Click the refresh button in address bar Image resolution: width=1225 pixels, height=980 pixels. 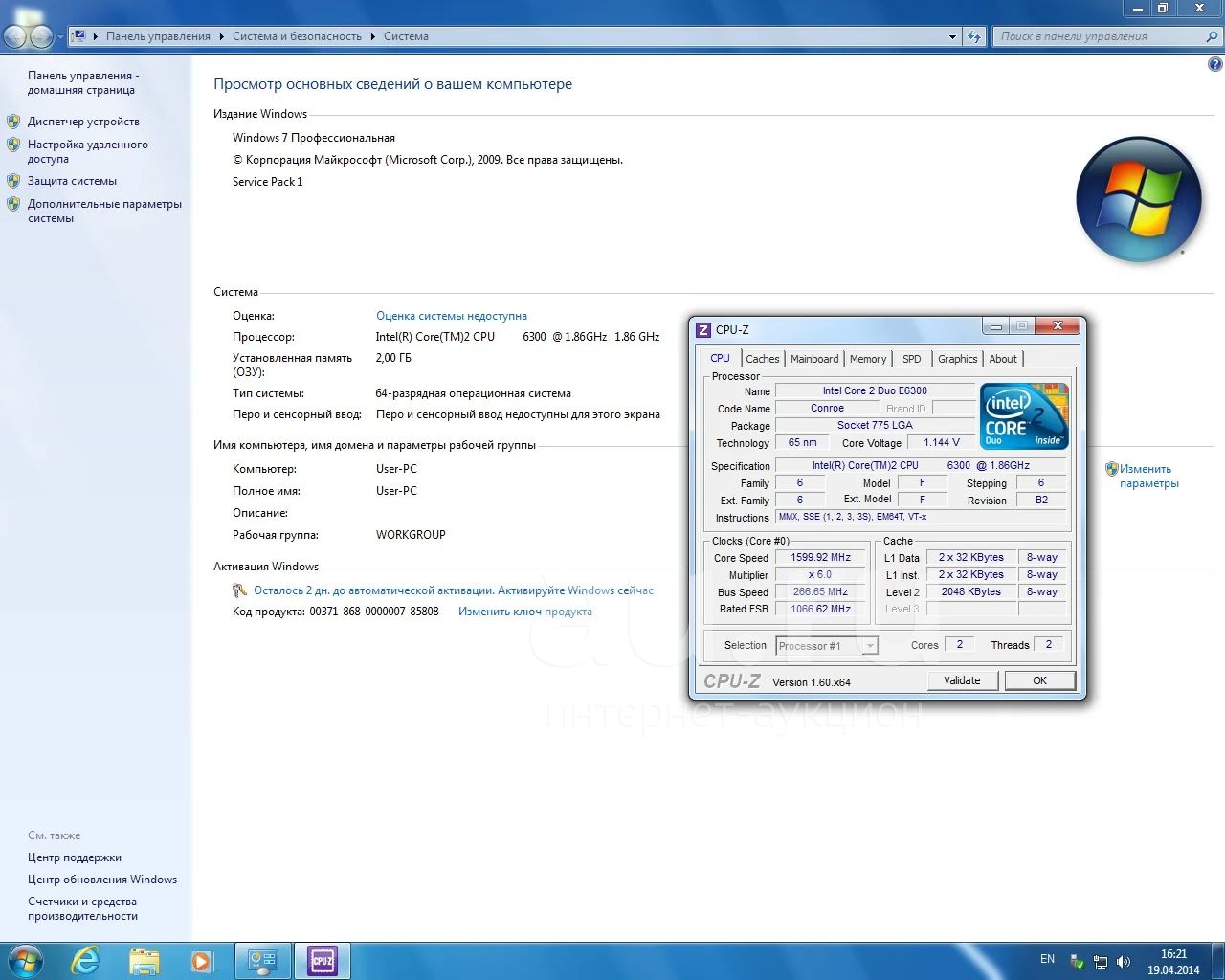click(974, 37)
